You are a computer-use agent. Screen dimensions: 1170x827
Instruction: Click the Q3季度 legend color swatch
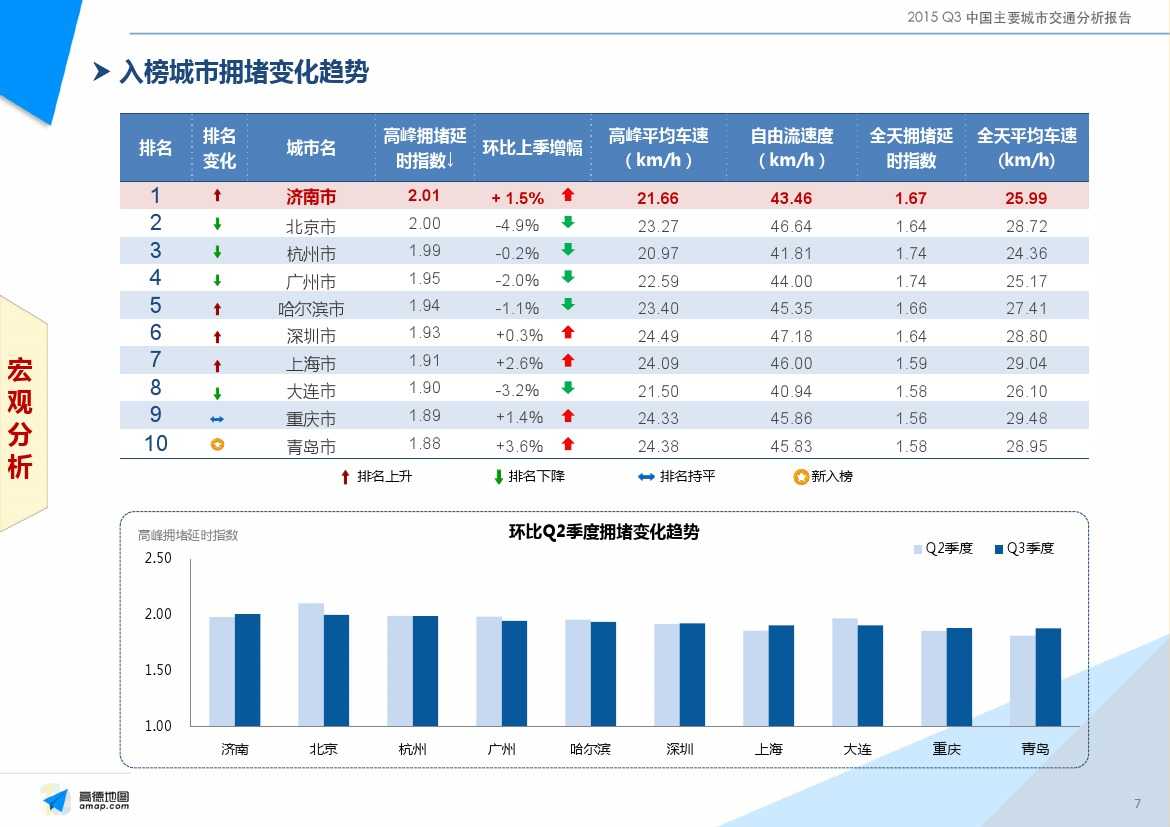pyautogui.click(x=998, y=549)
